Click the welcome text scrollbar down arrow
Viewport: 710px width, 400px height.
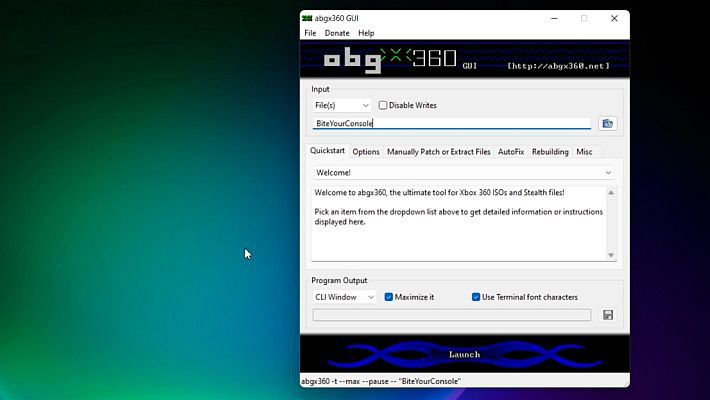pyautogui.click(x=611, y=255)
